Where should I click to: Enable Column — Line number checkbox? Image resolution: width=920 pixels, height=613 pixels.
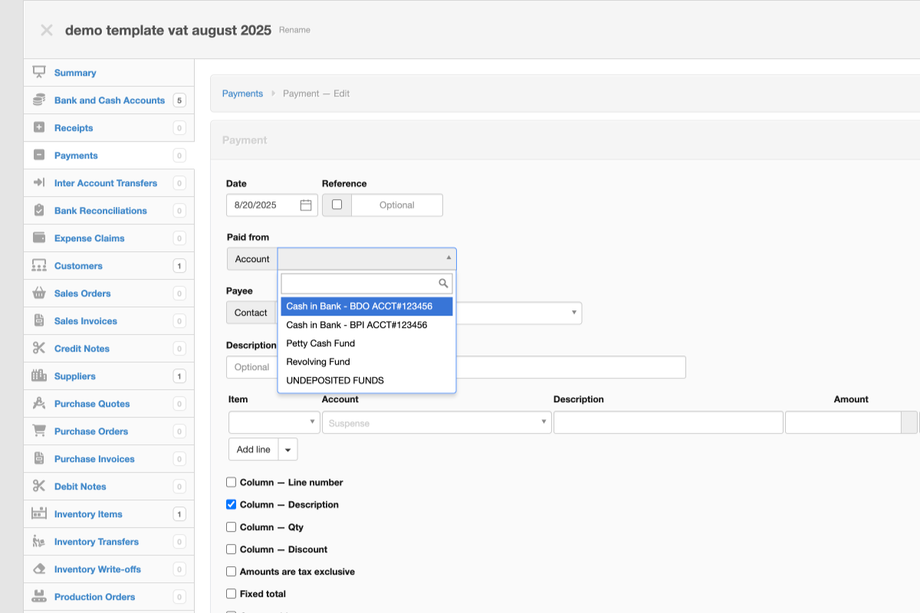pos(231,482)
